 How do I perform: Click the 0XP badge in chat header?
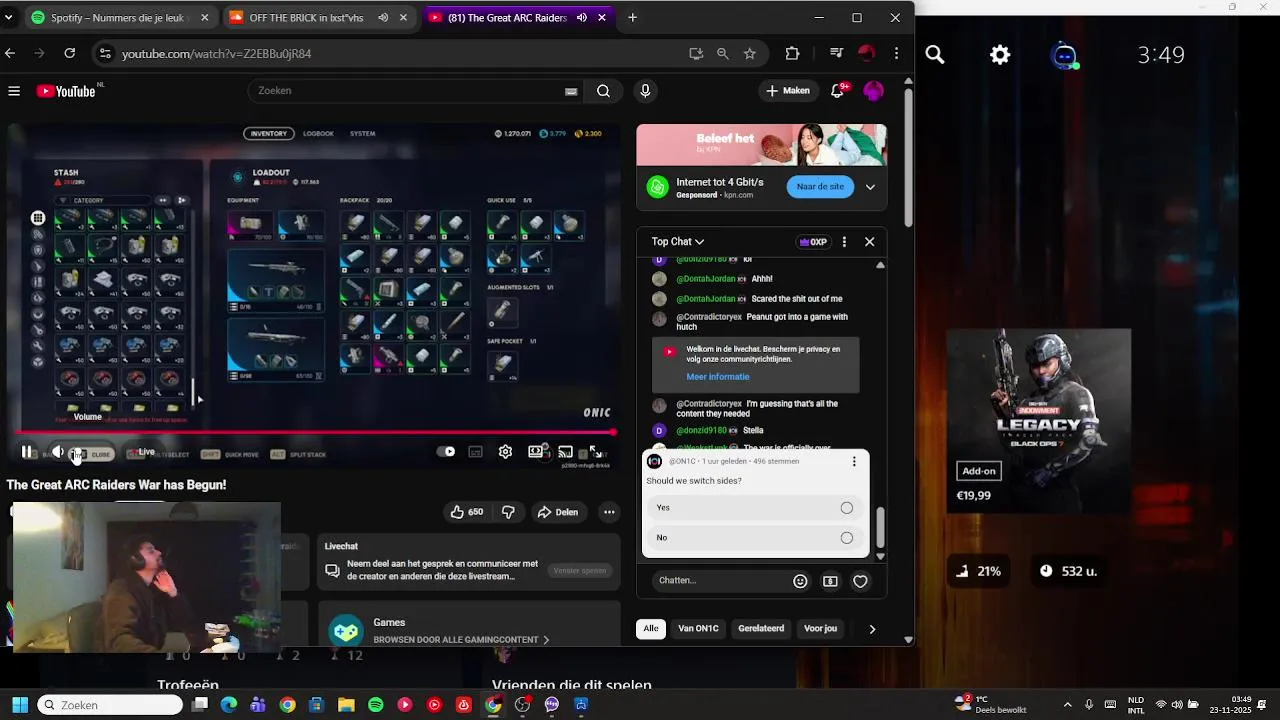click(813, 242)
